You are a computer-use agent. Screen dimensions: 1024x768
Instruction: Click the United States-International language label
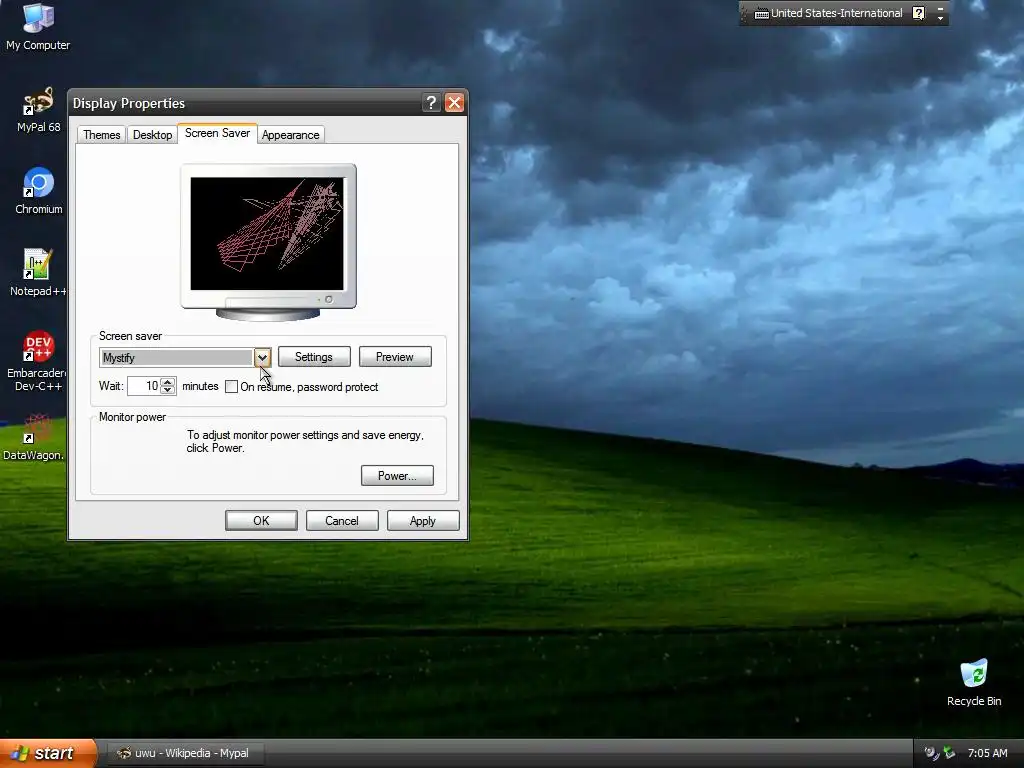836,13
